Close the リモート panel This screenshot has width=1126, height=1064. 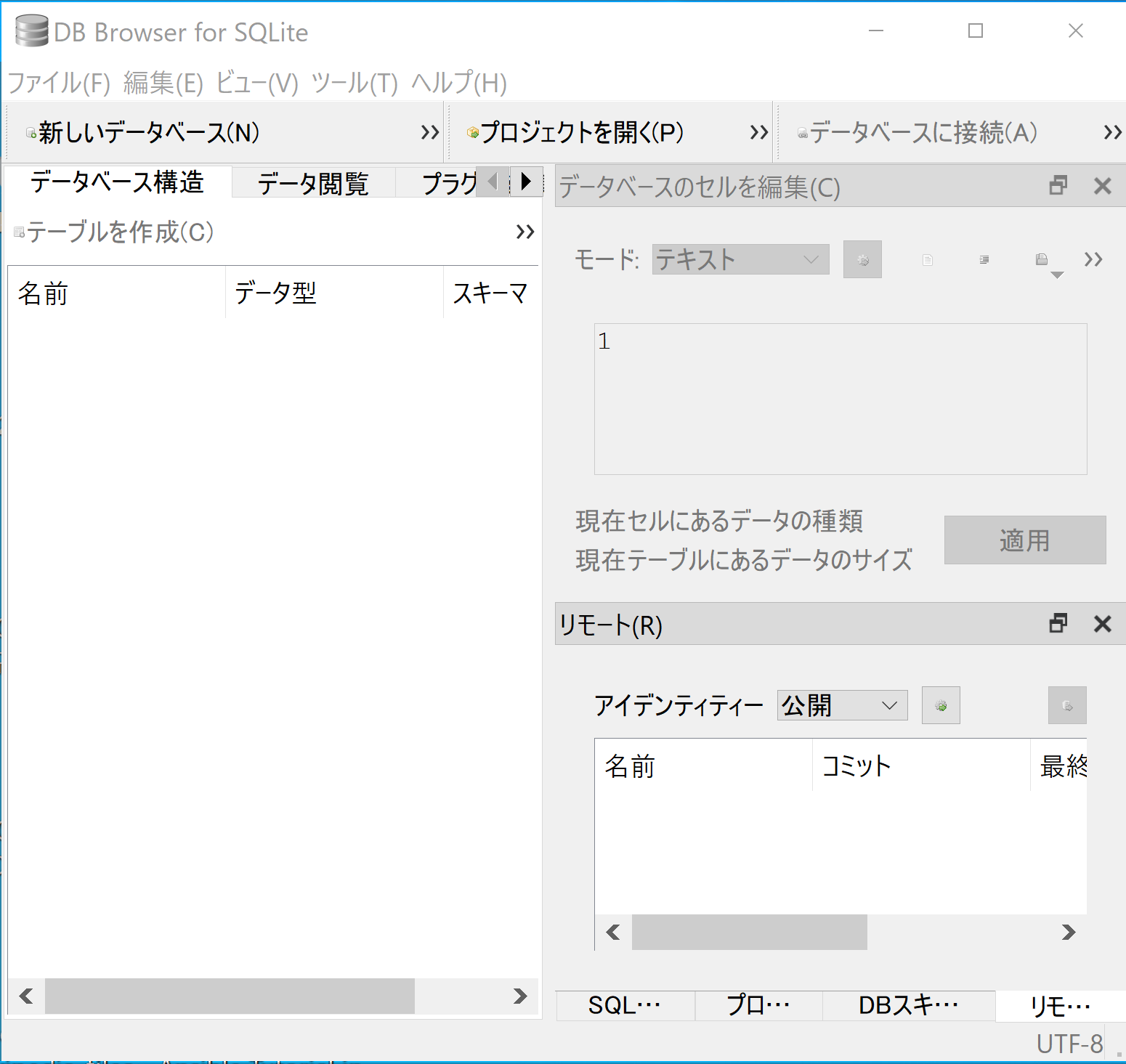tap(1103, 623)
